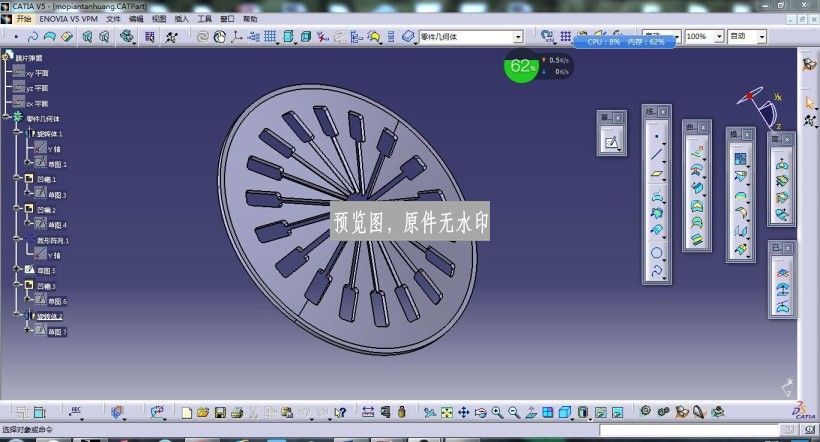Viewport: 820px width, 442px height.
Task: Click the Fit All In icon
Action: (x=447, y=413)
